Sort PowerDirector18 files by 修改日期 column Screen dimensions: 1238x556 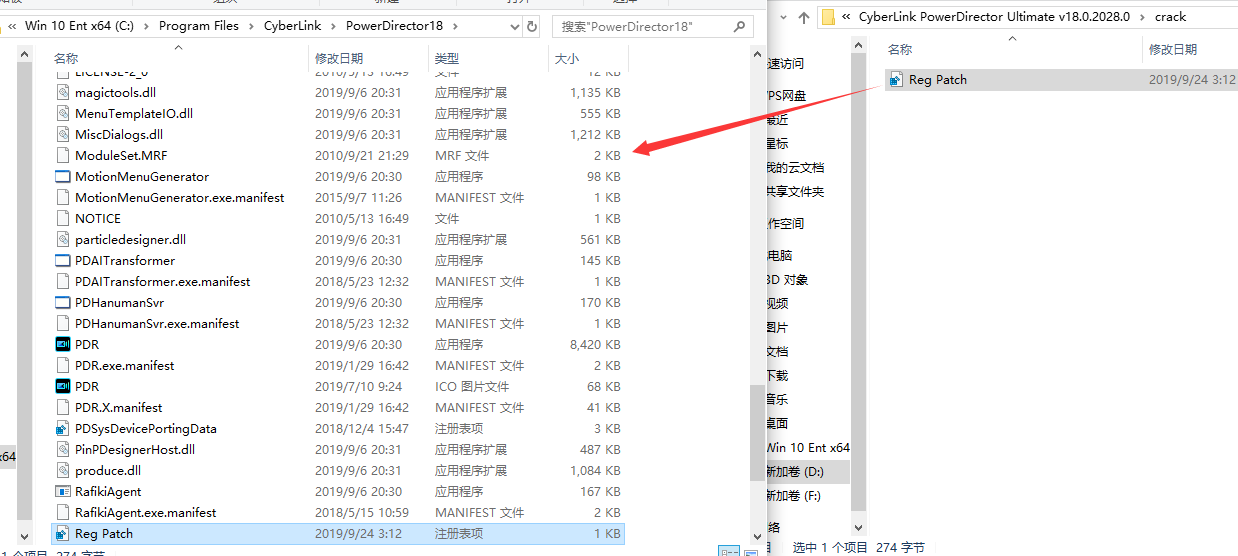pos(339,59)
